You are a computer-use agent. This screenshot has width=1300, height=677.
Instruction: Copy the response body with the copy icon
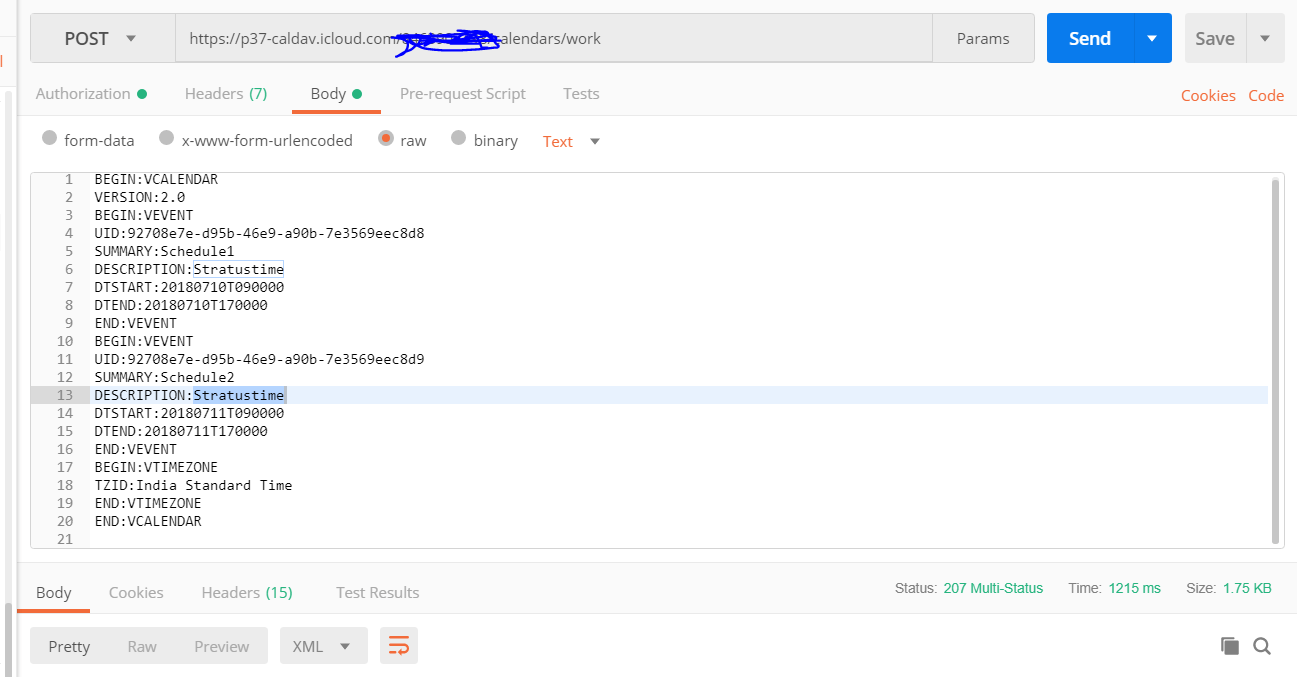coord(1230,646)
